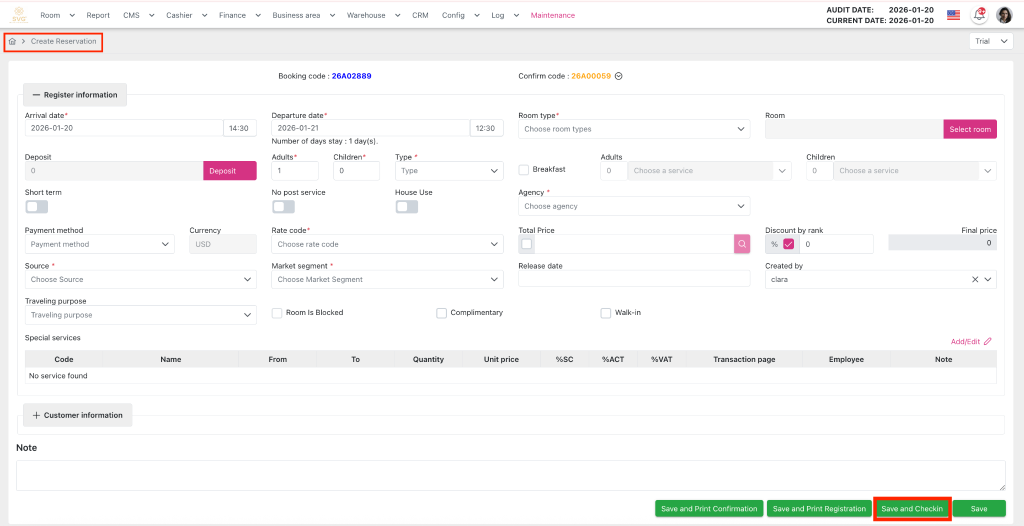
Task: Open the Warehouse menu
Action: (x=370, y=15)
